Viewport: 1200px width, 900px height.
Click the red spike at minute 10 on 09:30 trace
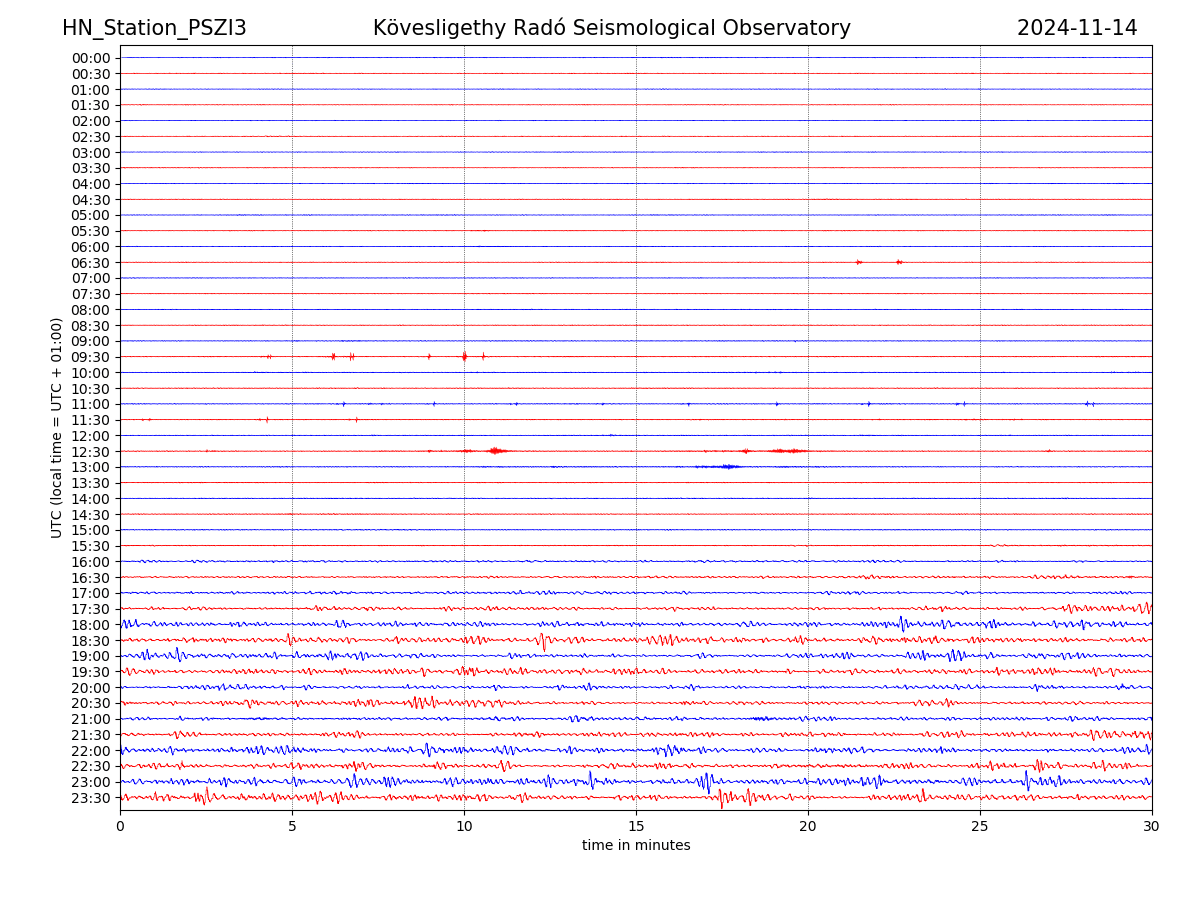(x=464, y=356)
